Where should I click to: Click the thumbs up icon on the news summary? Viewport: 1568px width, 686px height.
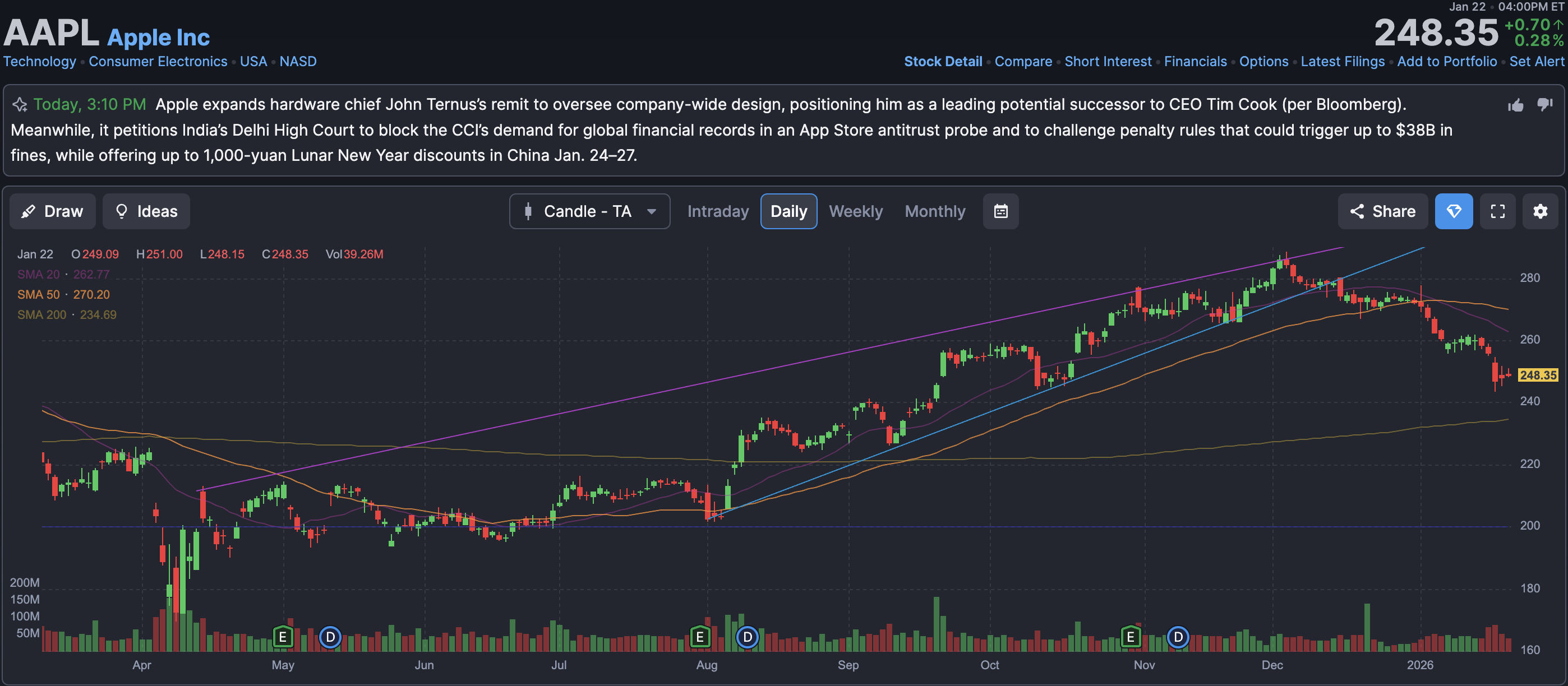[1515, 105]
